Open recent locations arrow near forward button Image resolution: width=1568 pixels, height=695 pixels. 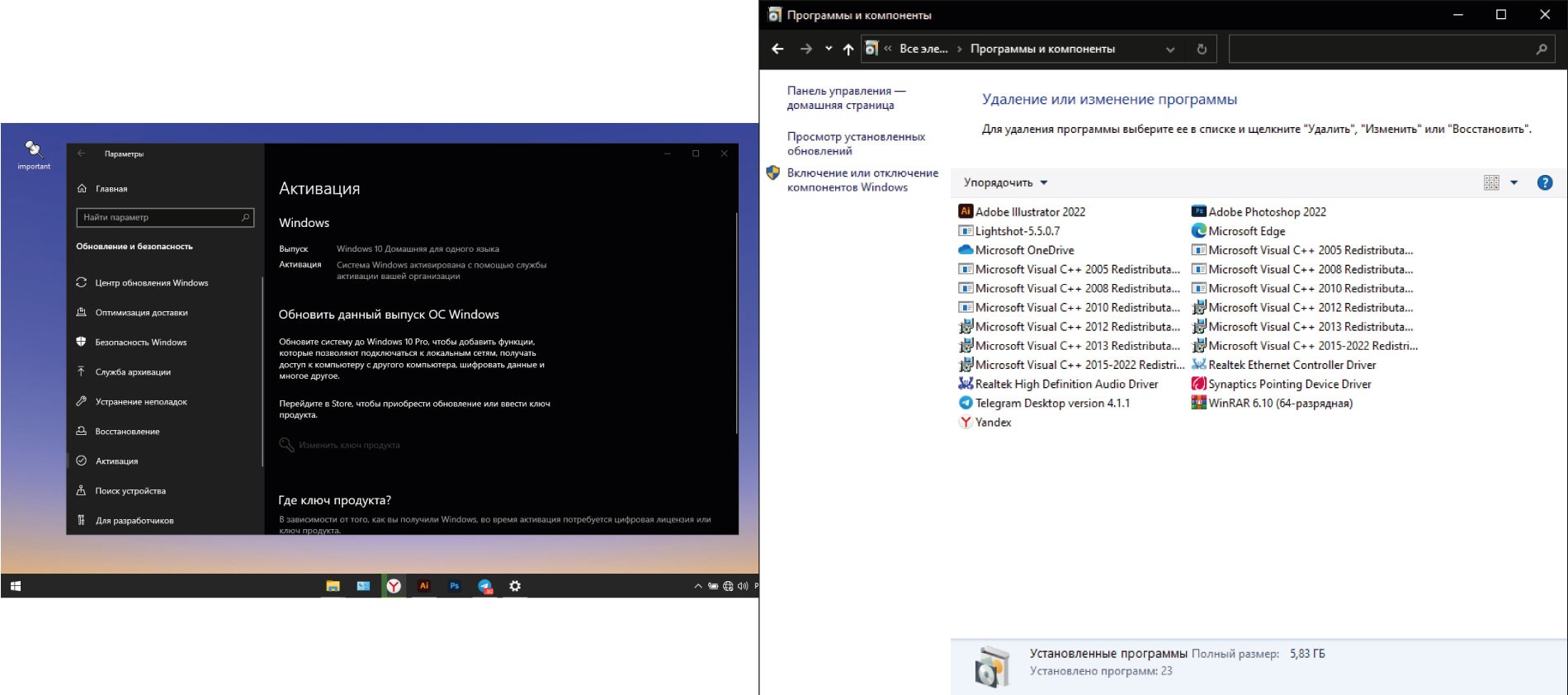tap(829, 49)
